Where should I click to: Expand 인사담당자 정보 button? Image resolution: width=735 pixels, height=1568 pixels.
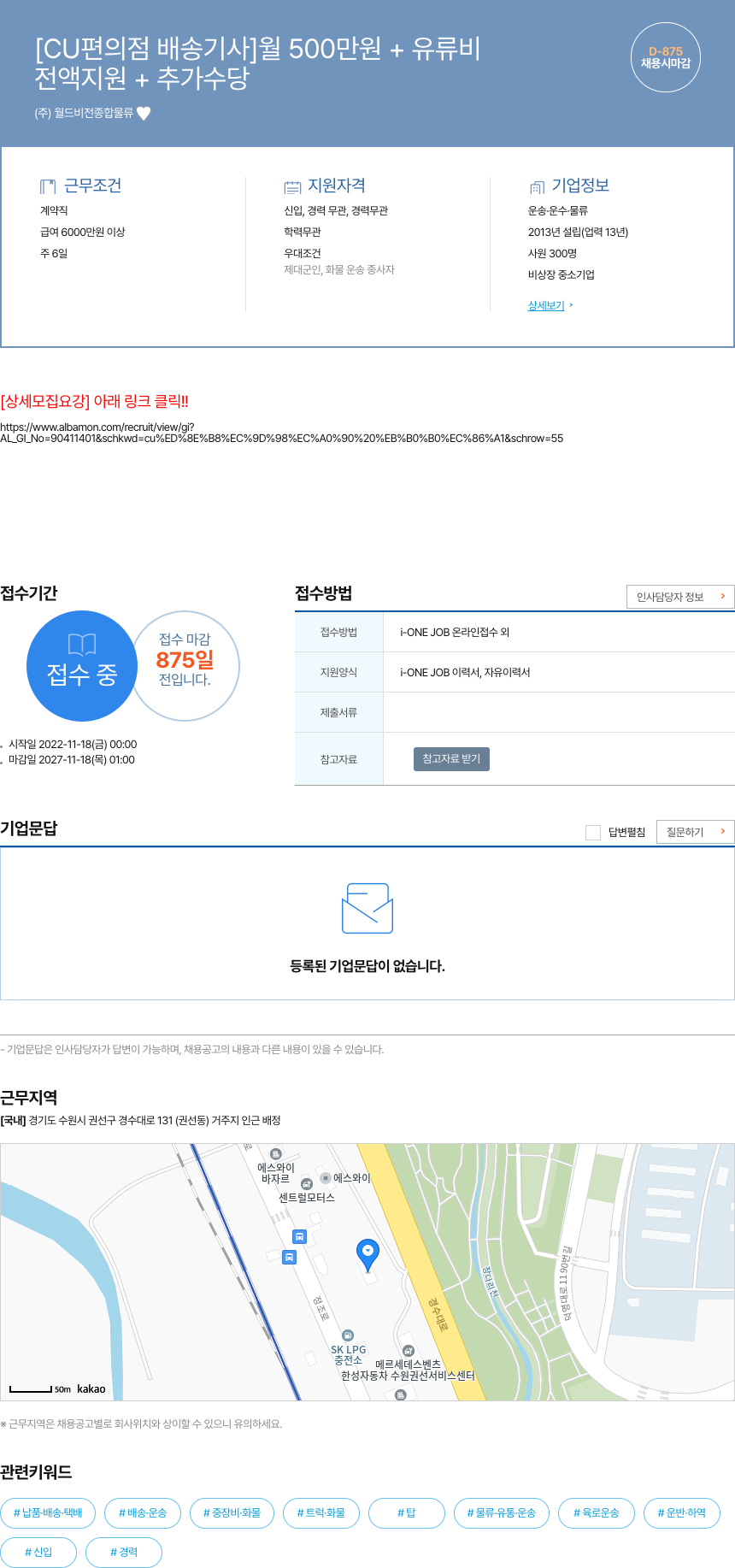point(680,597)
